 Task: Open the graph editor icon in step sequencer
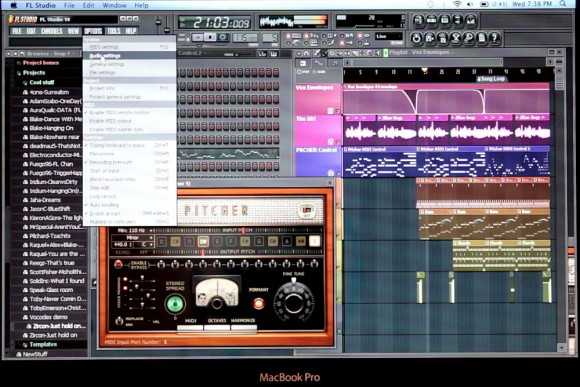(x=262, y=54)
